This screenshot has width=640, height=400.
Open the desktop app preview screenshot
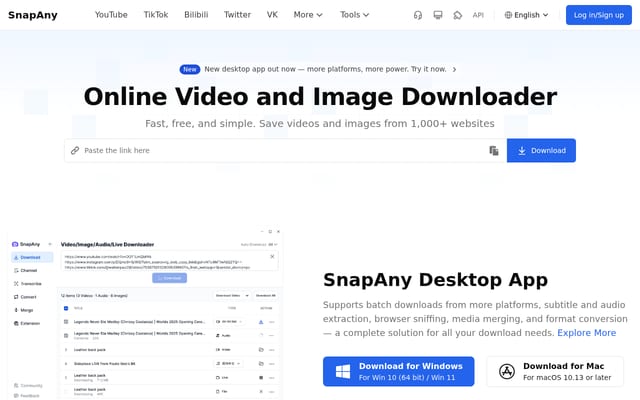point(145,313)
